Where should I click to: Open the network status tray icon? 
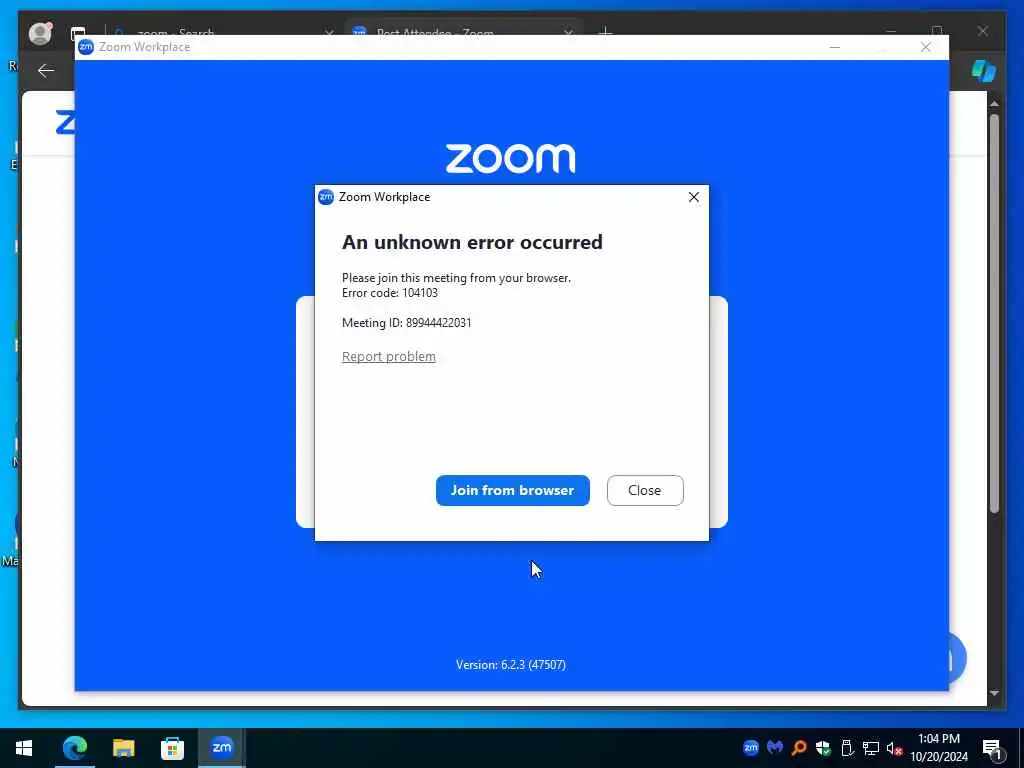click(x=871, y=747)
